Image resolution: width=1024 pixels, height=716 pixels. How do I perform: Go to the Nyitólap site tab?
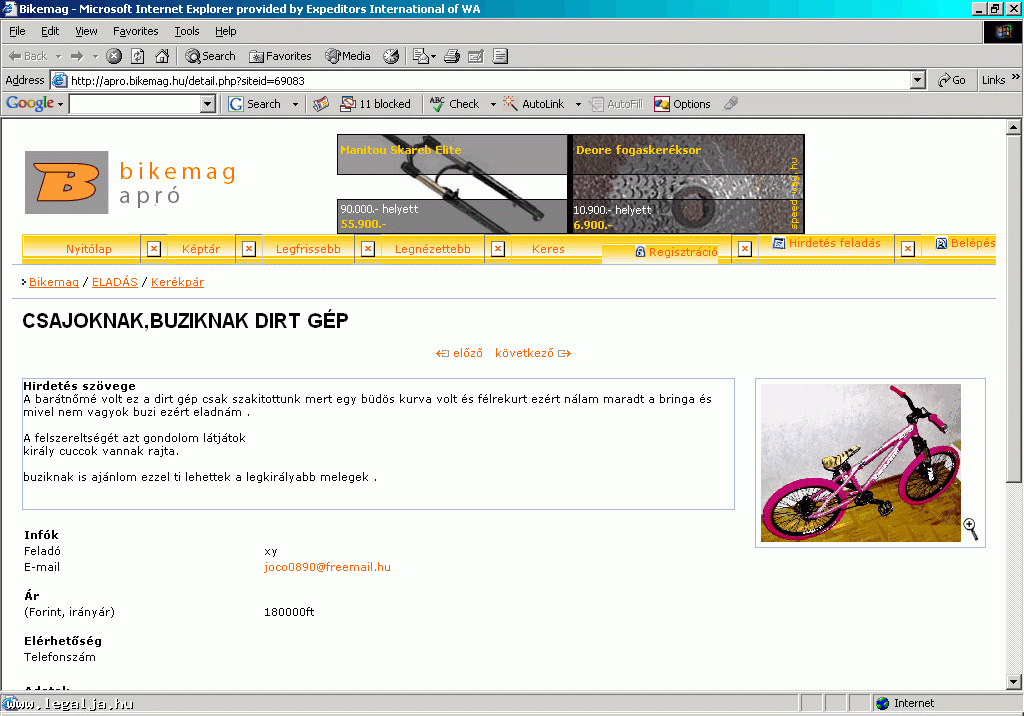[x=88, y=249]
